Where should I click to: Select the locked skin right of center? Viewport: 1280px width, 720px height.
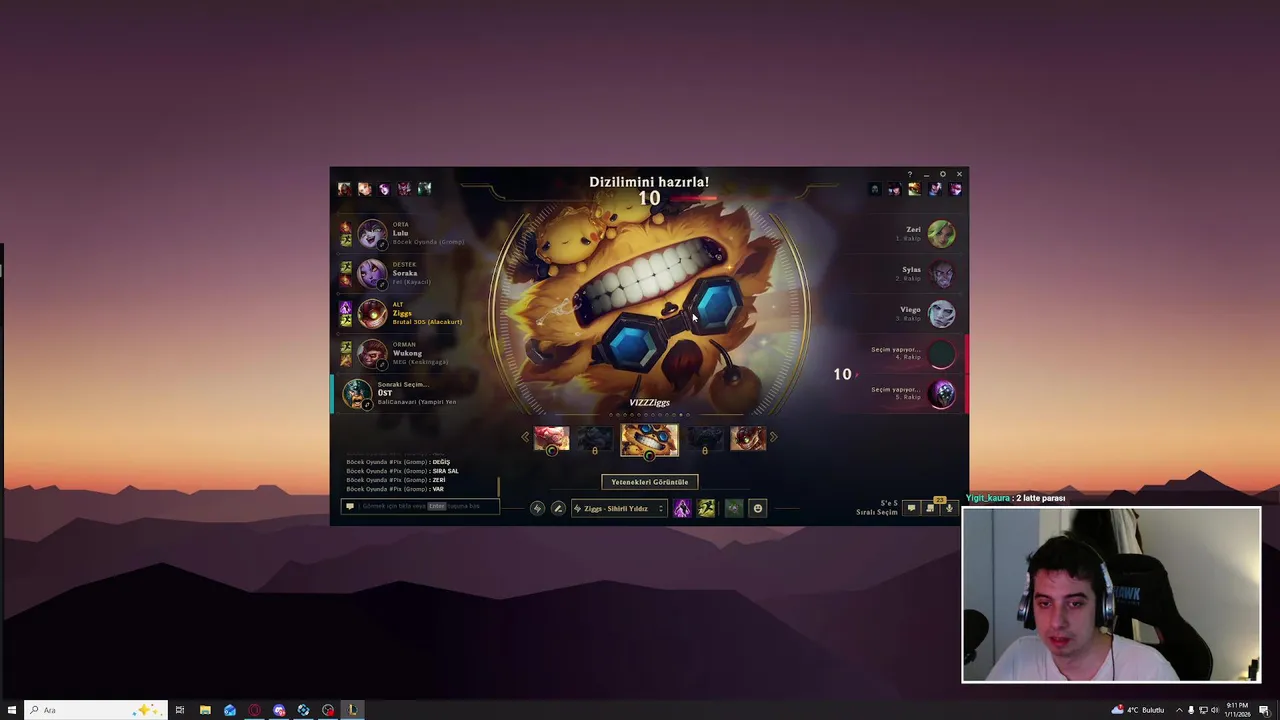tap(704, 438)
